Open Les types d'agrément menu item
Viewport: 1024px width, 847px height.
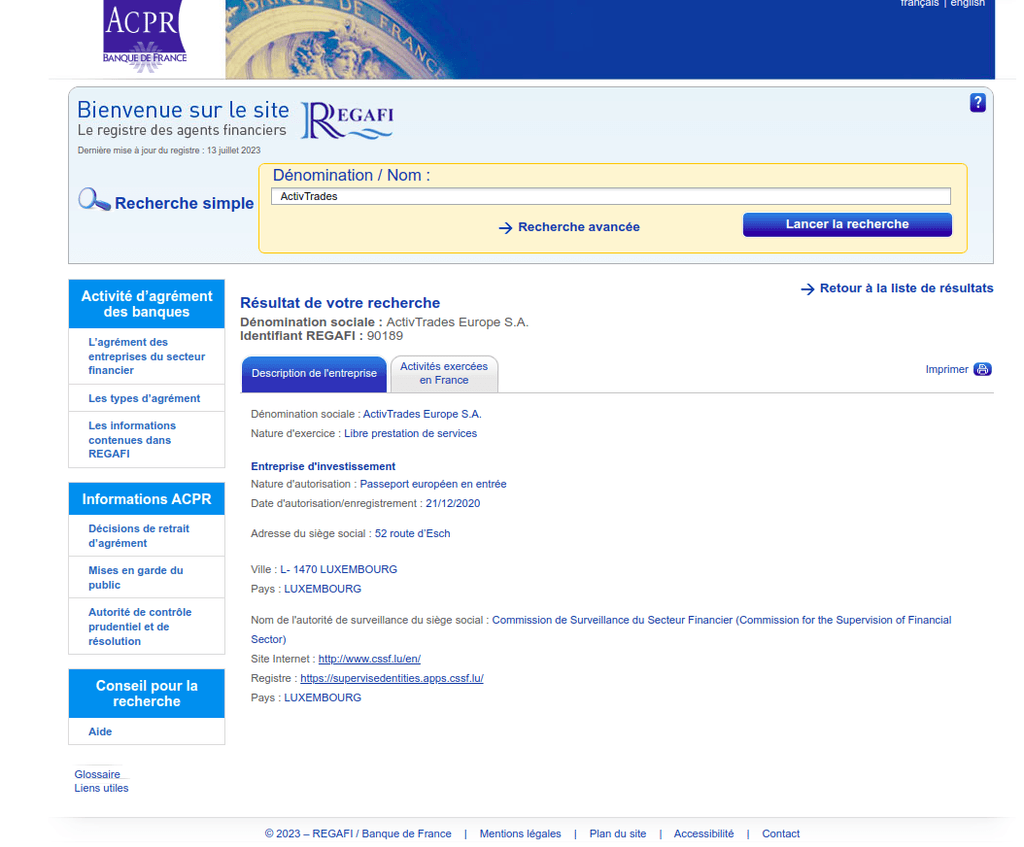[144, 398]
